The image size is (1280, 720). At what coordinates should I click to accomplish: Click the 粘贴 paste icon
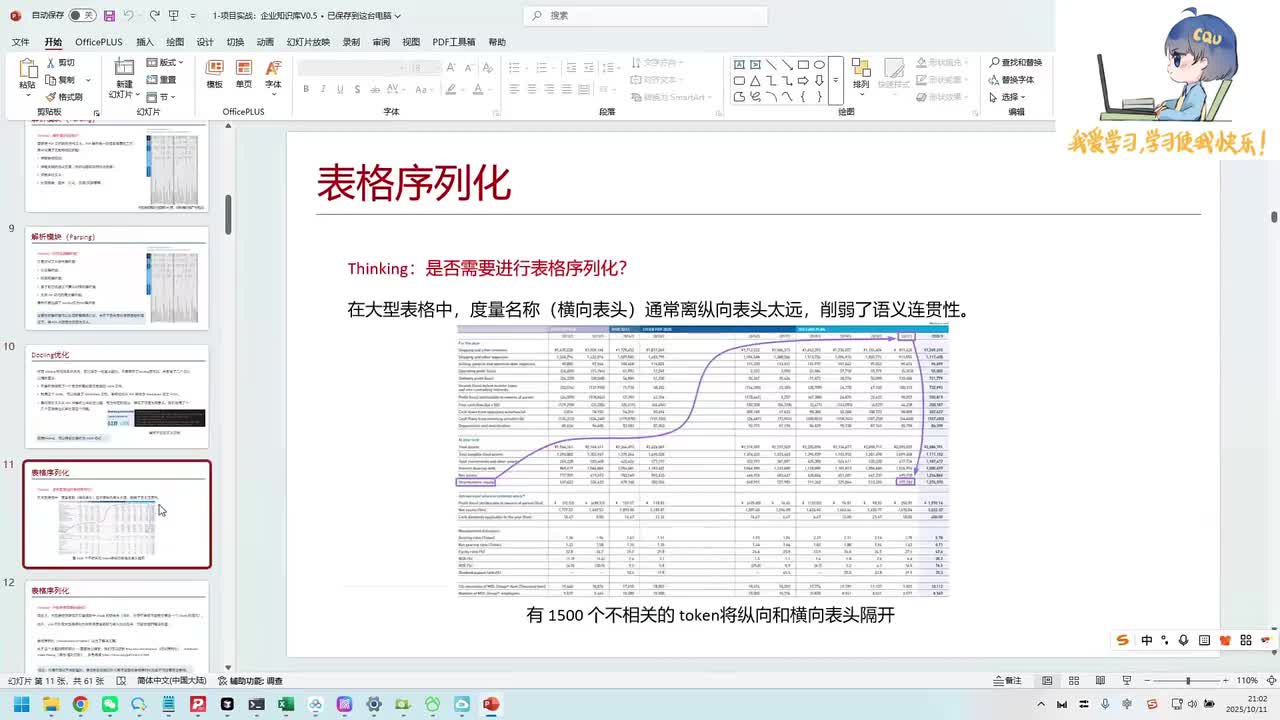(27, 69)
